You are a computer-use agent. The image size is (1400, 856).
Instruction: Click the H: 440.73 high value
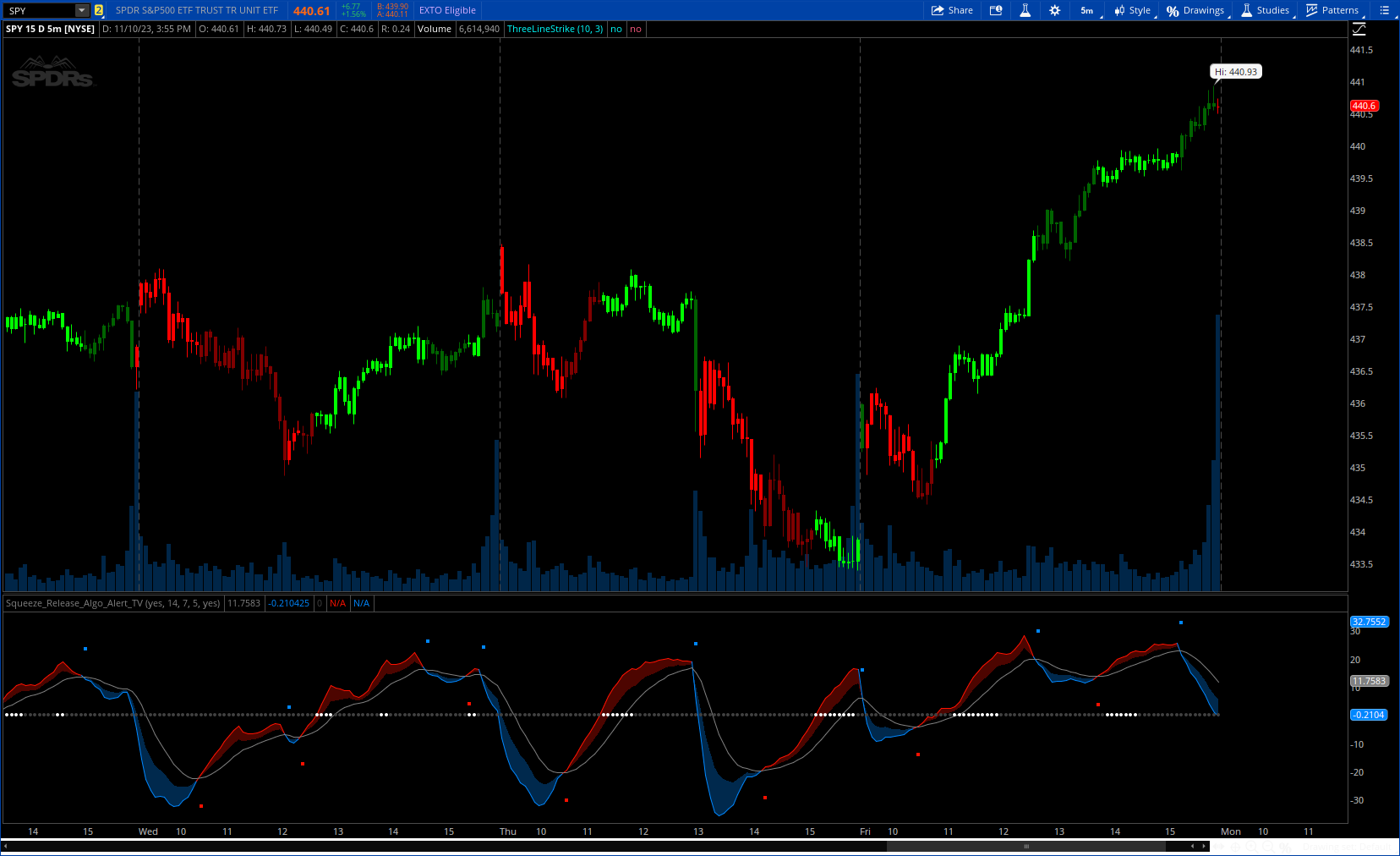coord(267,29)
